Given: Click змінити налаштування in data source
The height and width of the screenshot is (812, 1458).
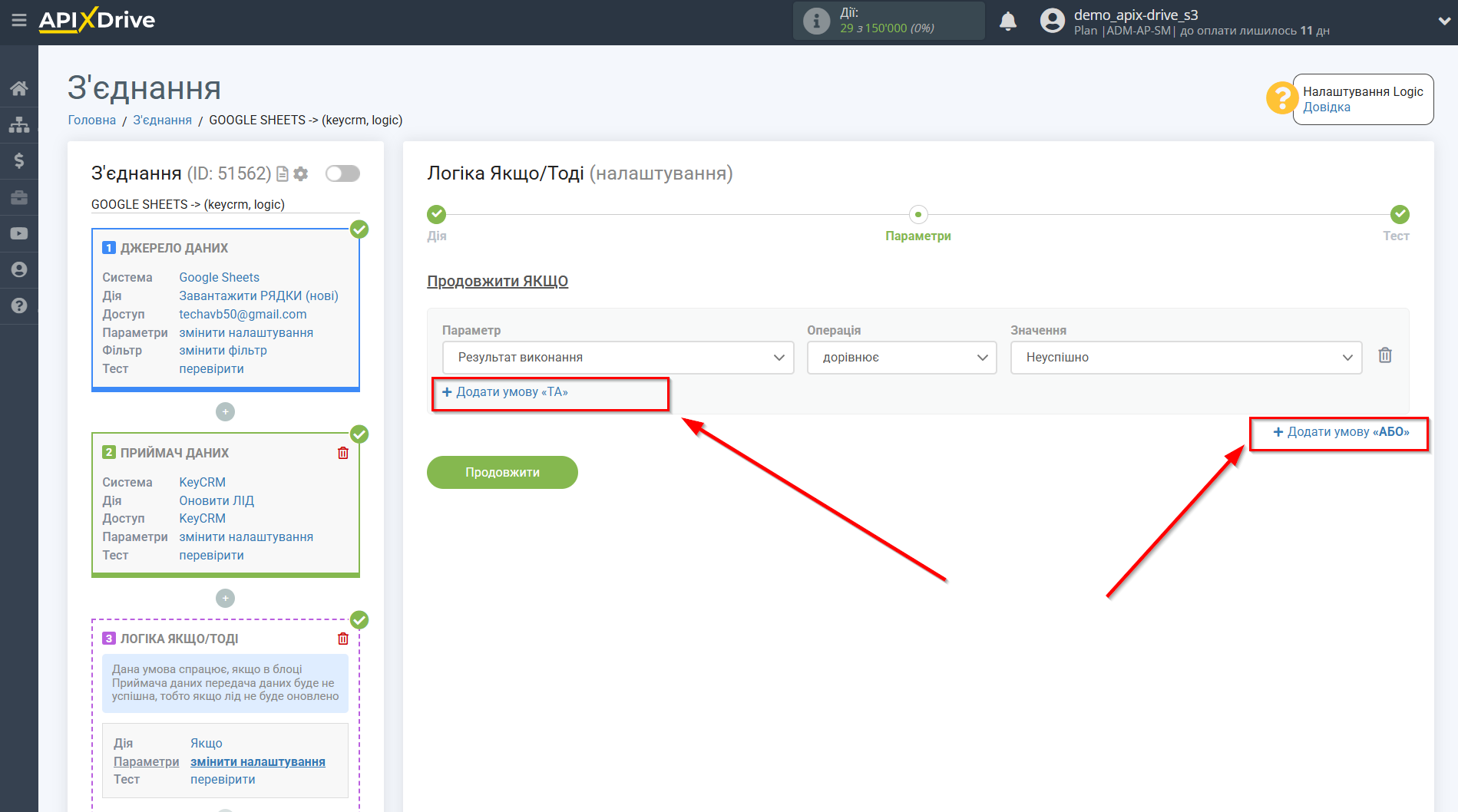Looking at the screenshot, I should click(x=246, y=332).
